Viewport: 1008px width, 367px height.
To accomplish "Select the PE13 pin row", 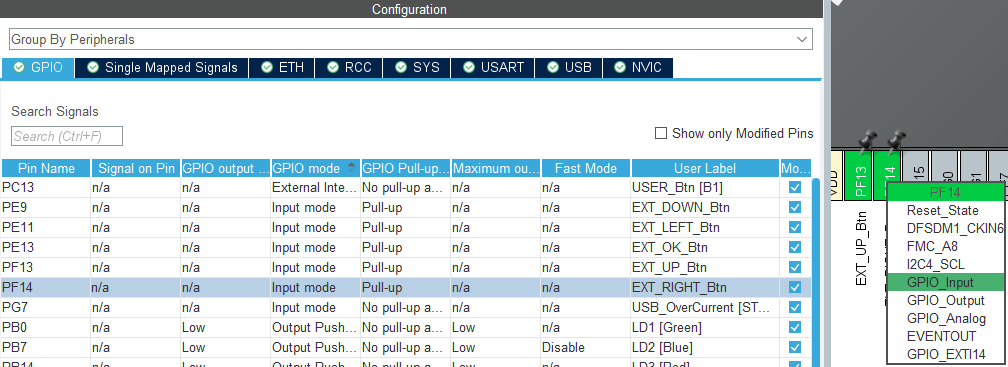I will tap(406, 247).
